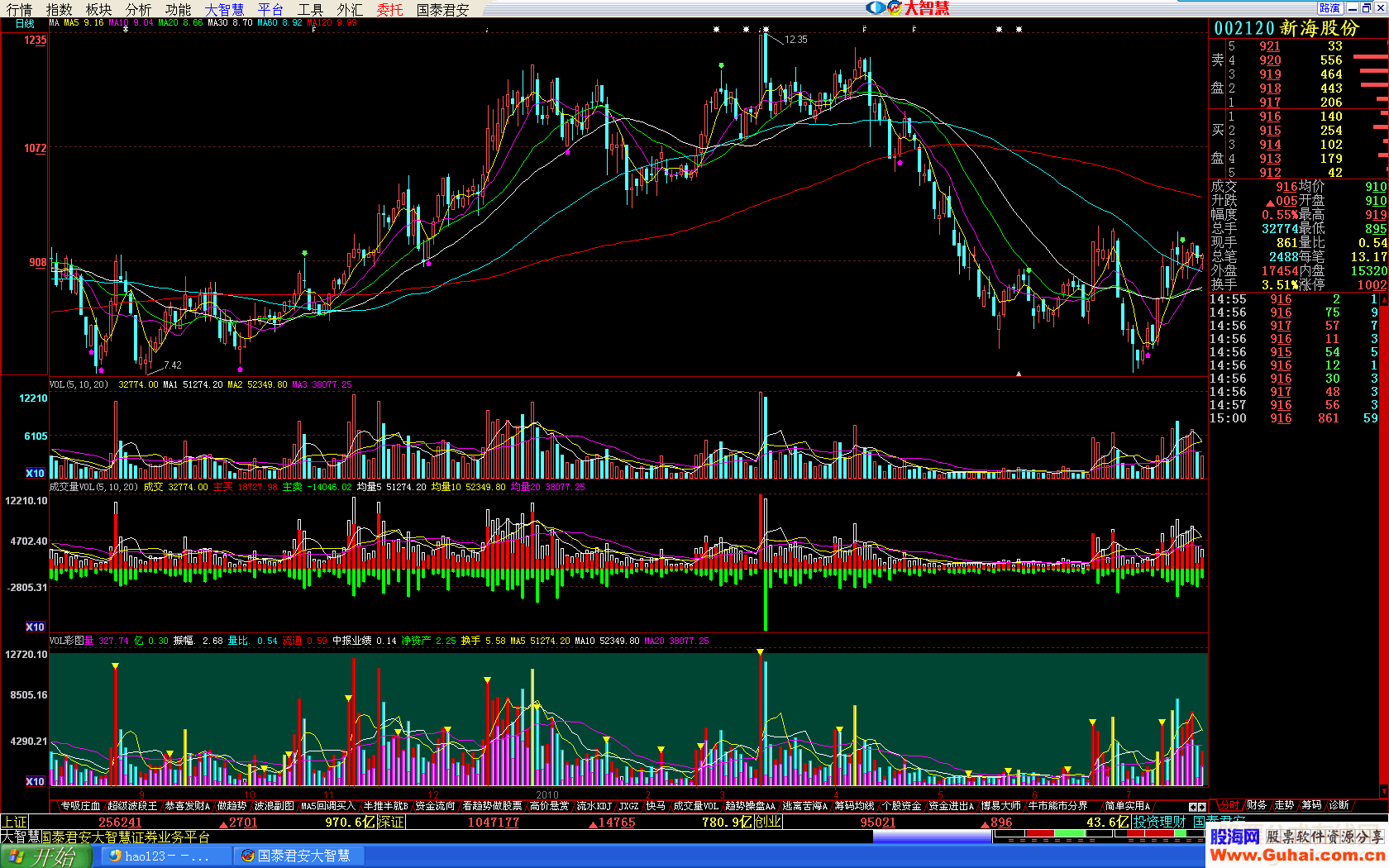1389x868 pixels.
Task: Click the 创业 index label in status bar
Action: (x=768, y=823)
